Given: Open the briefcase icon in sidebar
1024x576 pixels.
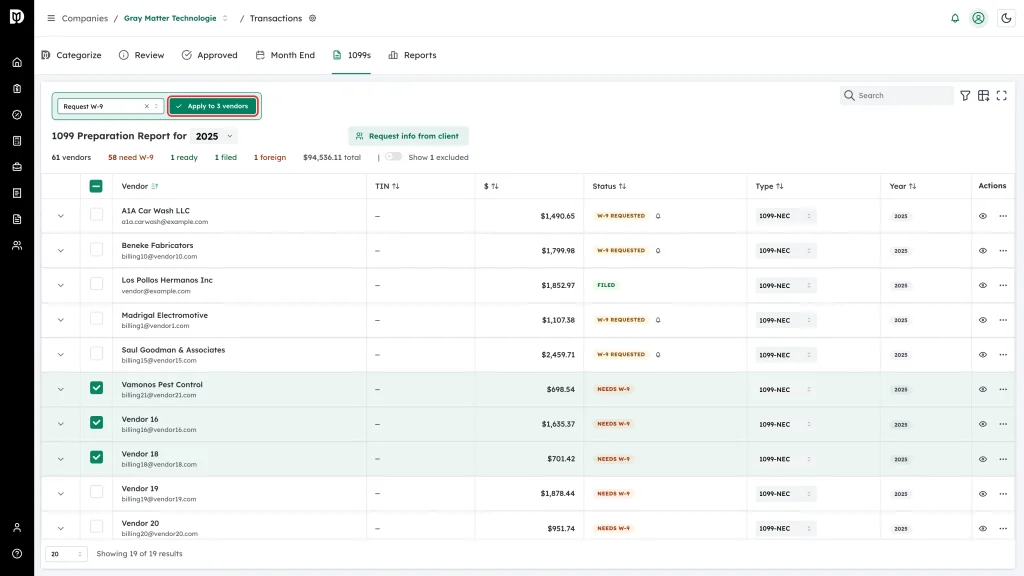Looking at the screenshot, I should pyautogui.click(x=17, y=167).
